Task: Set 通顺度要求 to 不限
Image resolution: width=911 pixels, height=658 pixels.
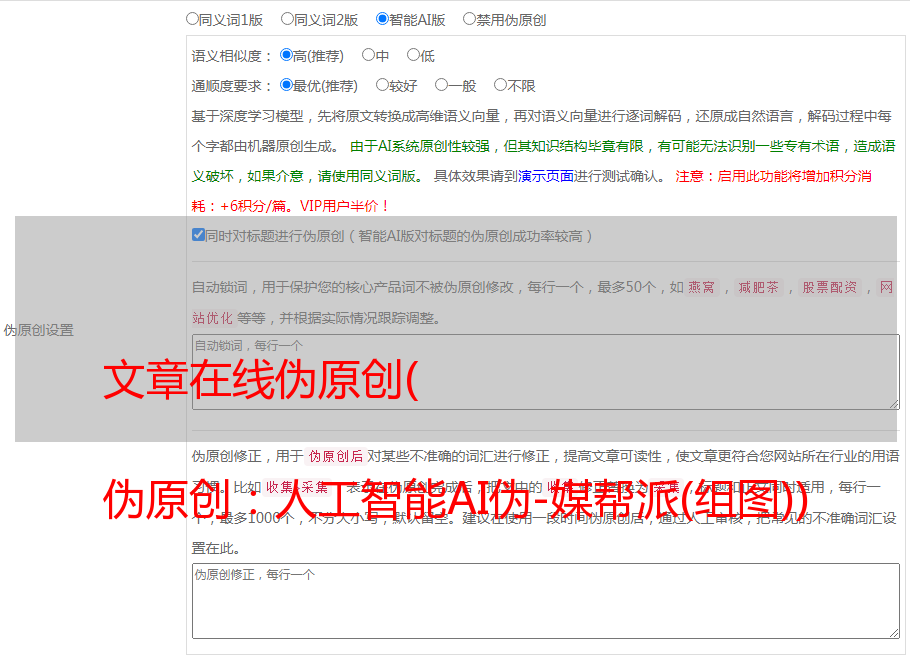Action: (x=500, y=85)
